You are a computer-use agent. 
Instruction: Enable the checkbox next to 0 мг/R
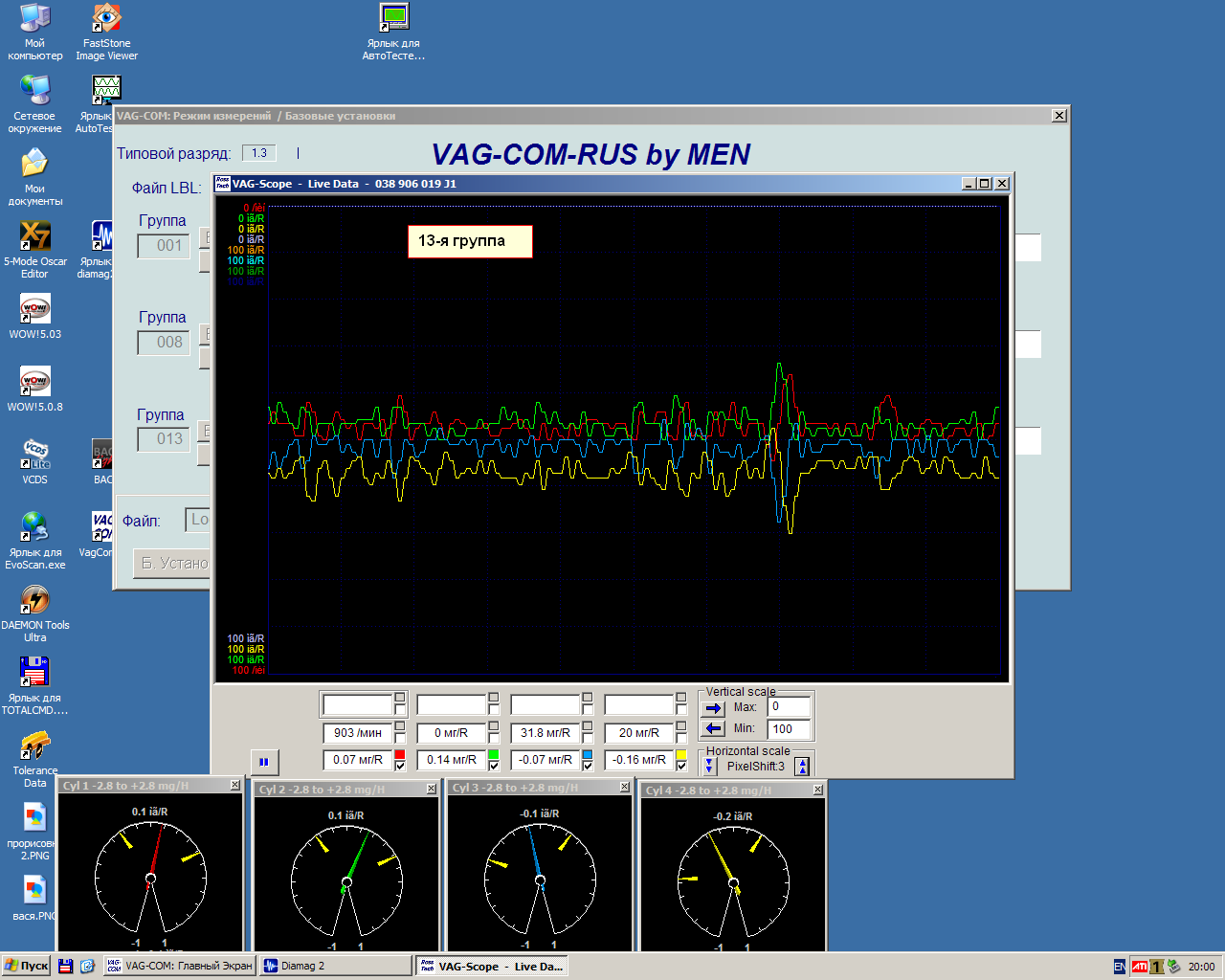click(x=494, y=738)
